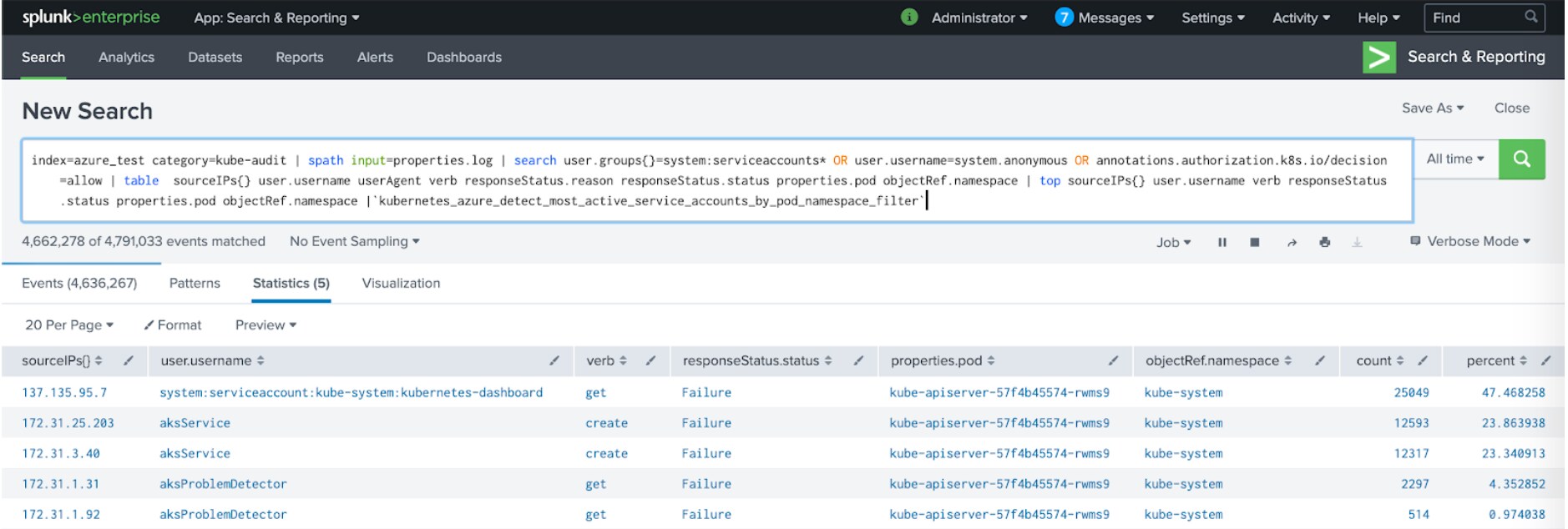Edit the sourceIPs{} column with pencil icon
This screenshot has width=1568, height=529.
point(128,360)
